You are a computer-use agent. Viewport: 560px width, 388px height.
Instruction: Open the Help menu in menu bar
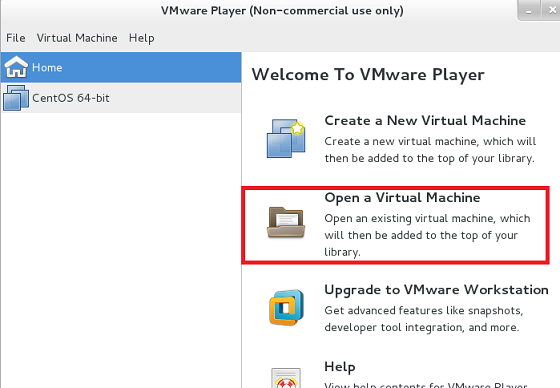point(142,38)
